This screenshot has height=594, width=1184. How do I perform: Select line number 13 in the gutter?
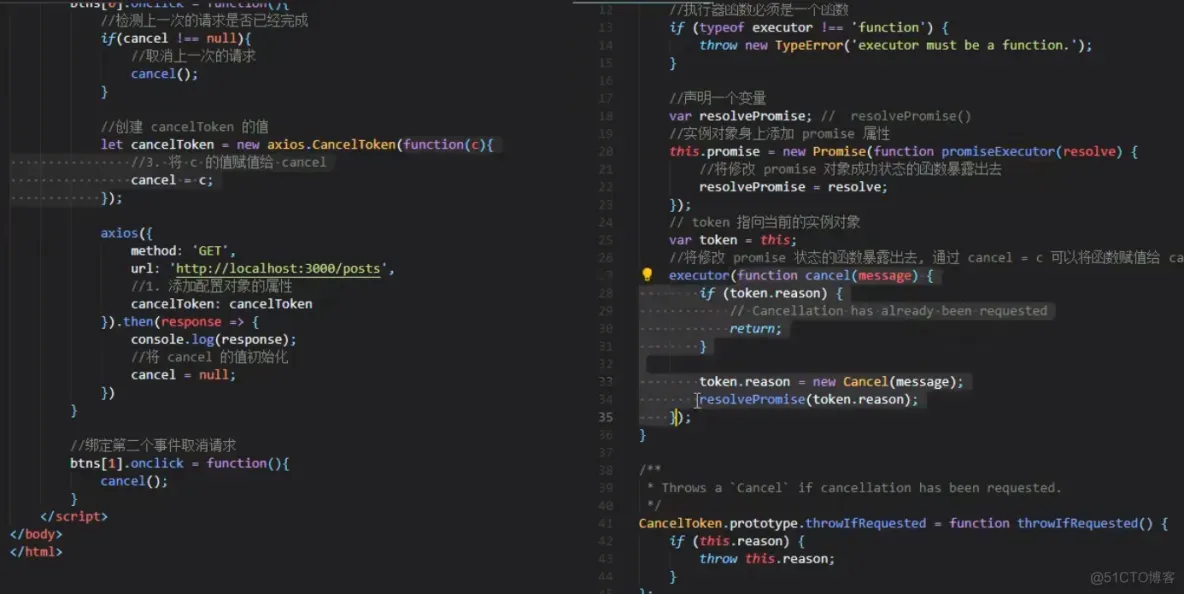[x=606, y=28]
